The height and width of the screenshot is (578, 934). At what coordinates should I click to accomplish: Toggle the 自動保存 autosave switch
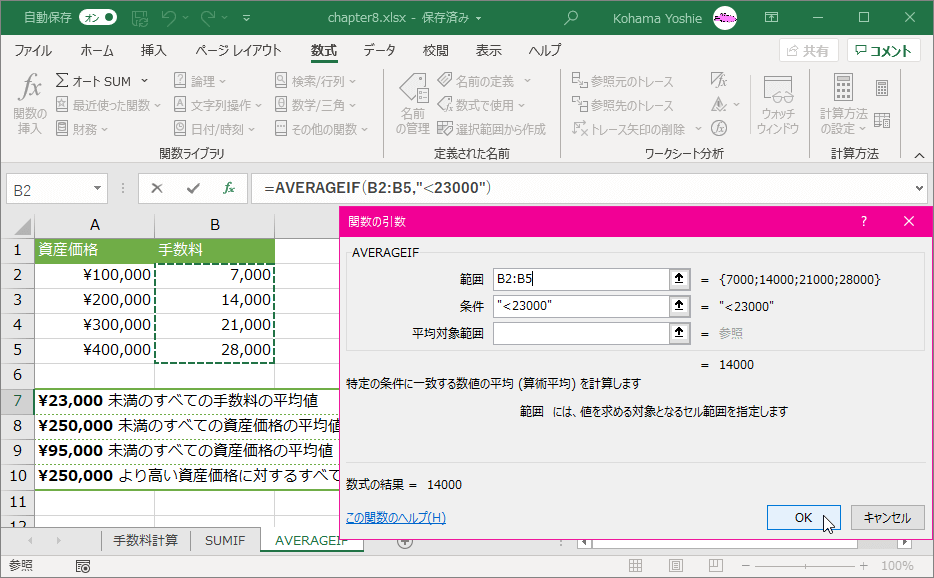(x=98, y=18)
